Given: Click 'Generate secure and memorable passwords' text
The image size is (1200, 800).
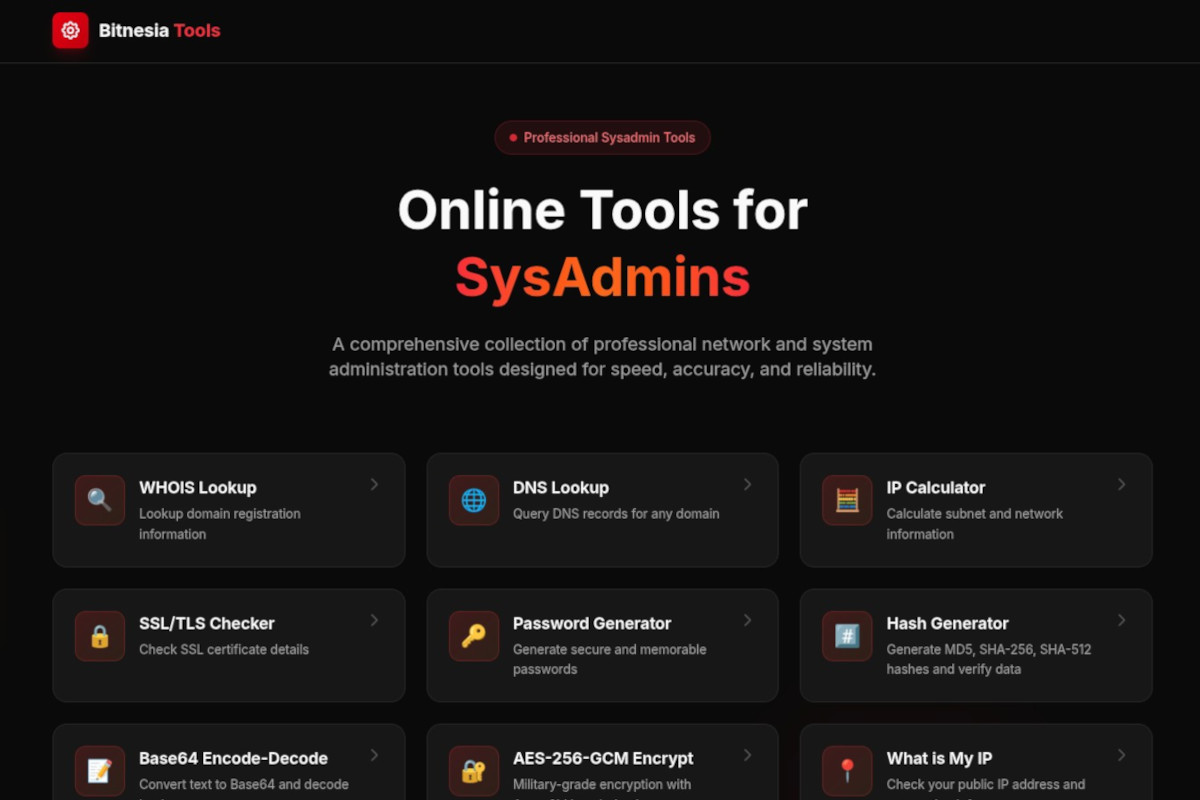Looking at the screenshot, I should tap(610, 660).
